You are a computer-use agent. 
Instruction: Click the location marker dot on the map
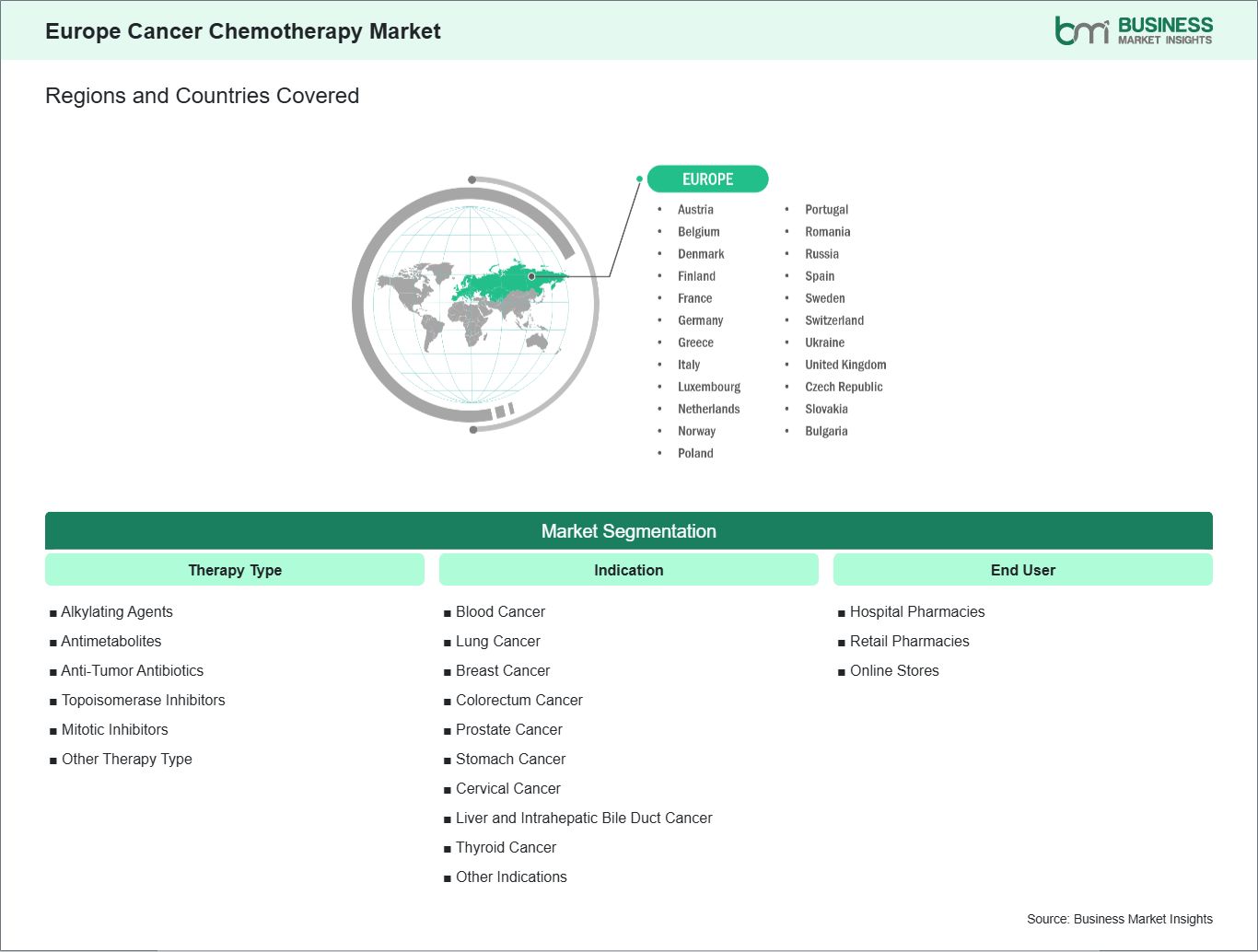[x=531, y=276]
